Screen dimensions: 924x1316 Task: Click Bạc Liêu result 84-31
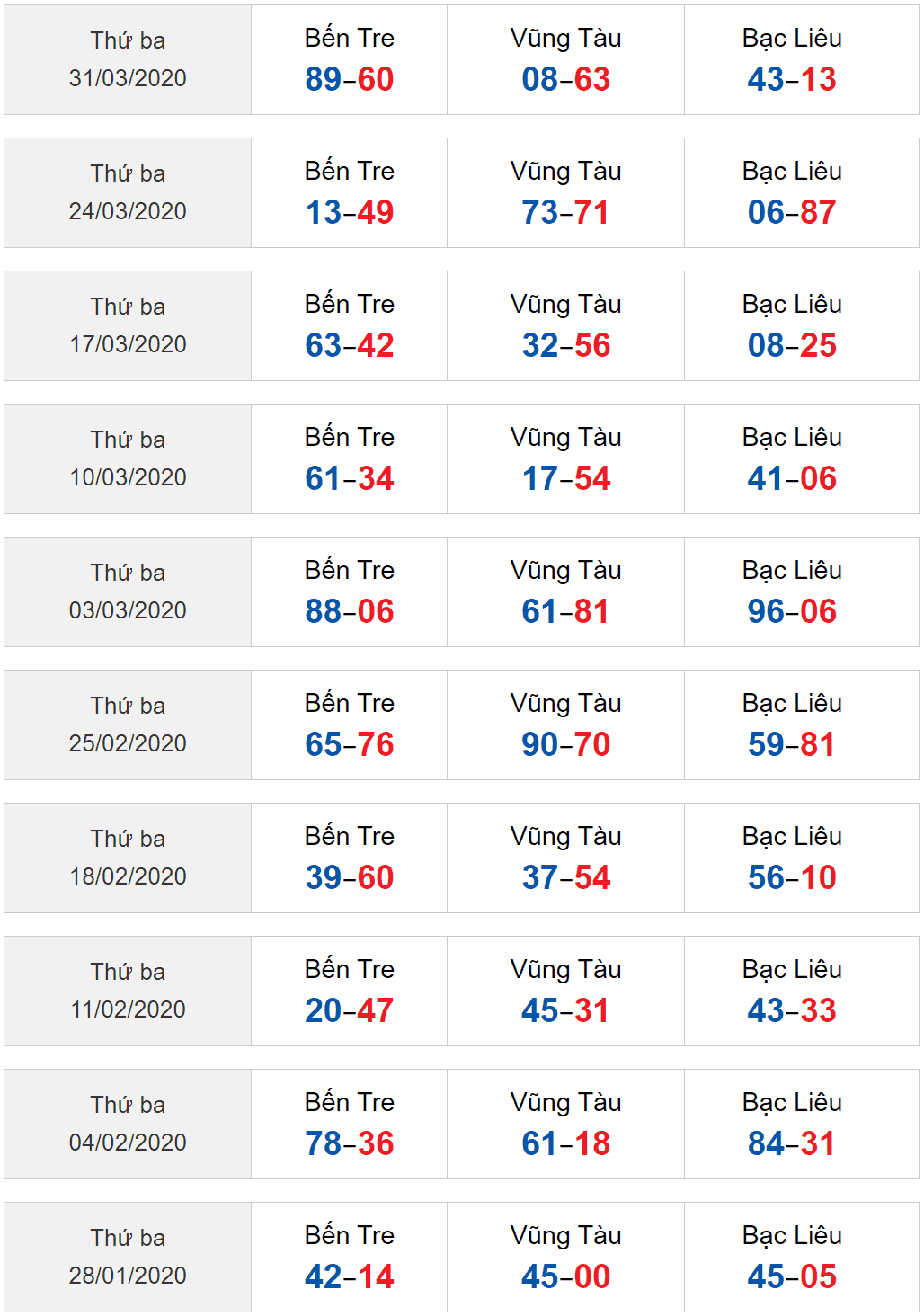[792, 1143]
